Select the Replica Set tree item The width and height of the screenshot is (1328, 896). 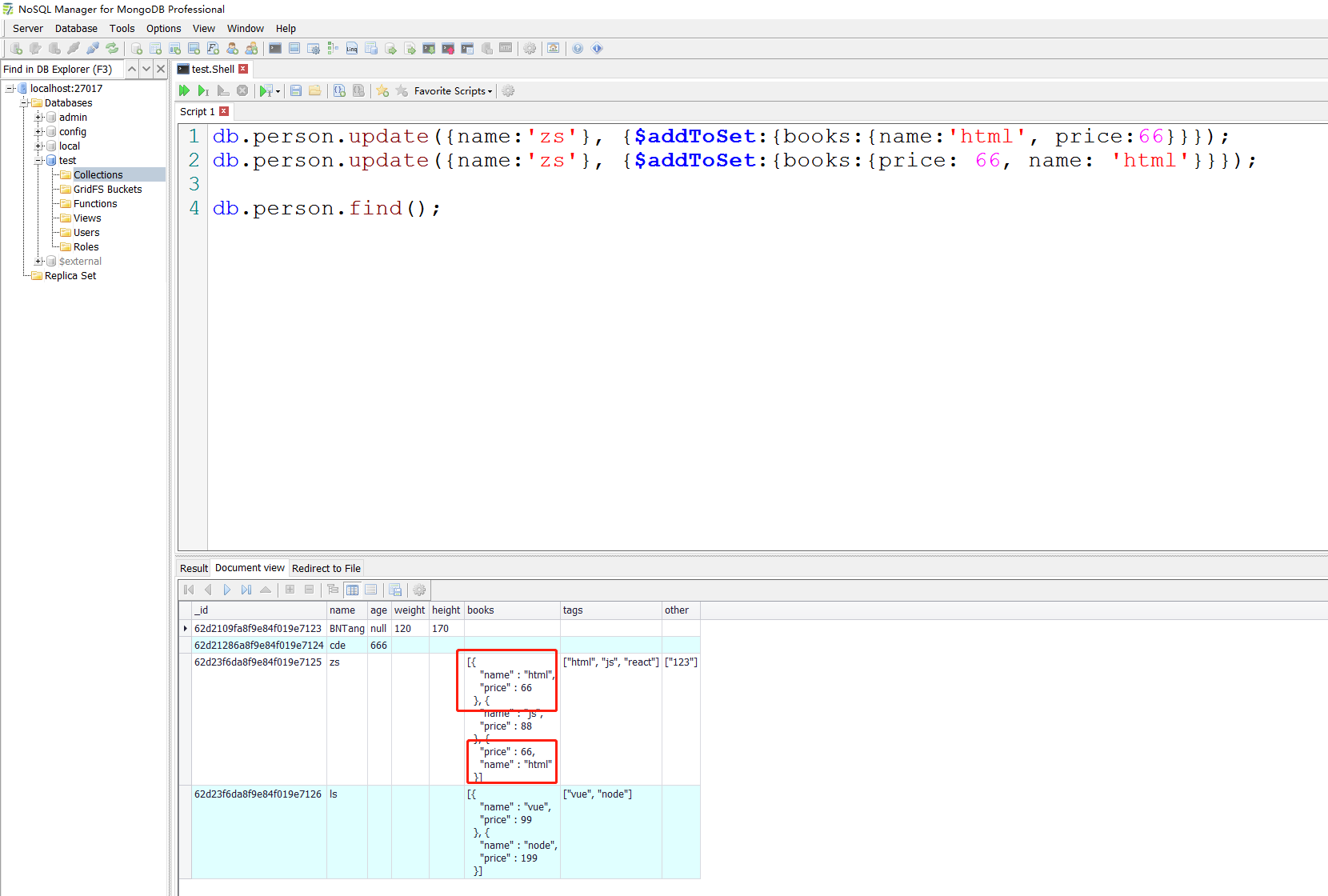[70, 276]
